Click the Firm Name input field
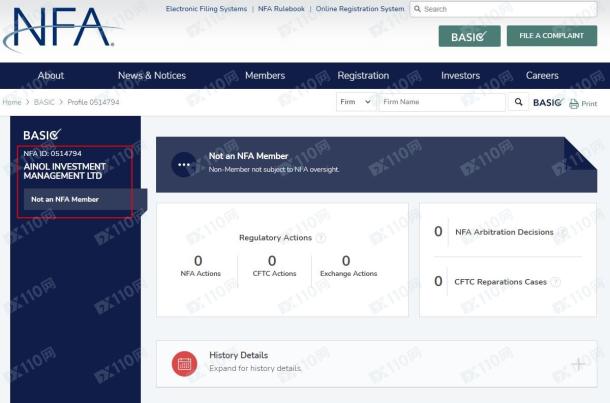610x403 pixels. (442, 102)
